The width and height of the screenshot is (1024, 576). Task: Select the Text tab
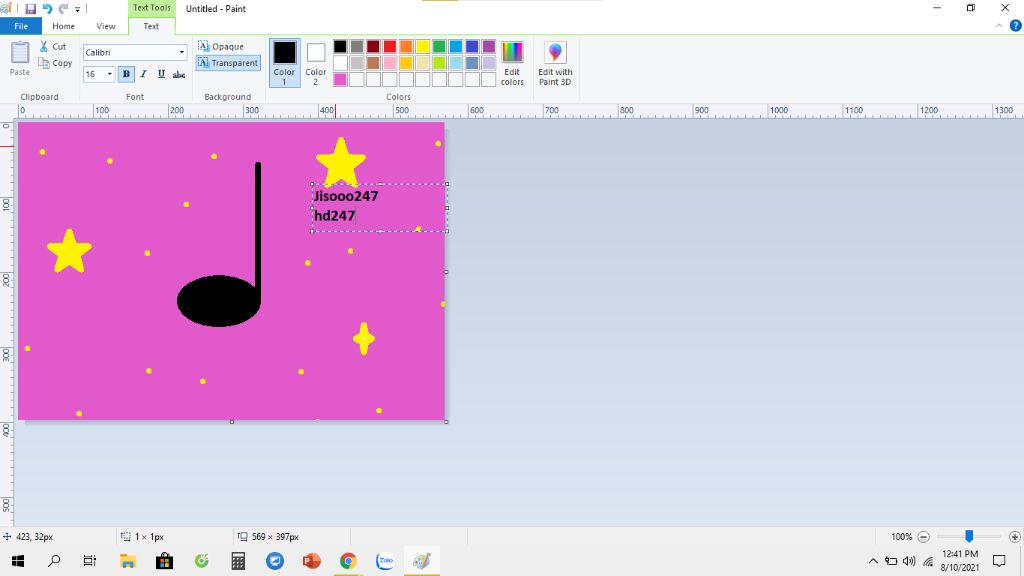tap(151, 26)
